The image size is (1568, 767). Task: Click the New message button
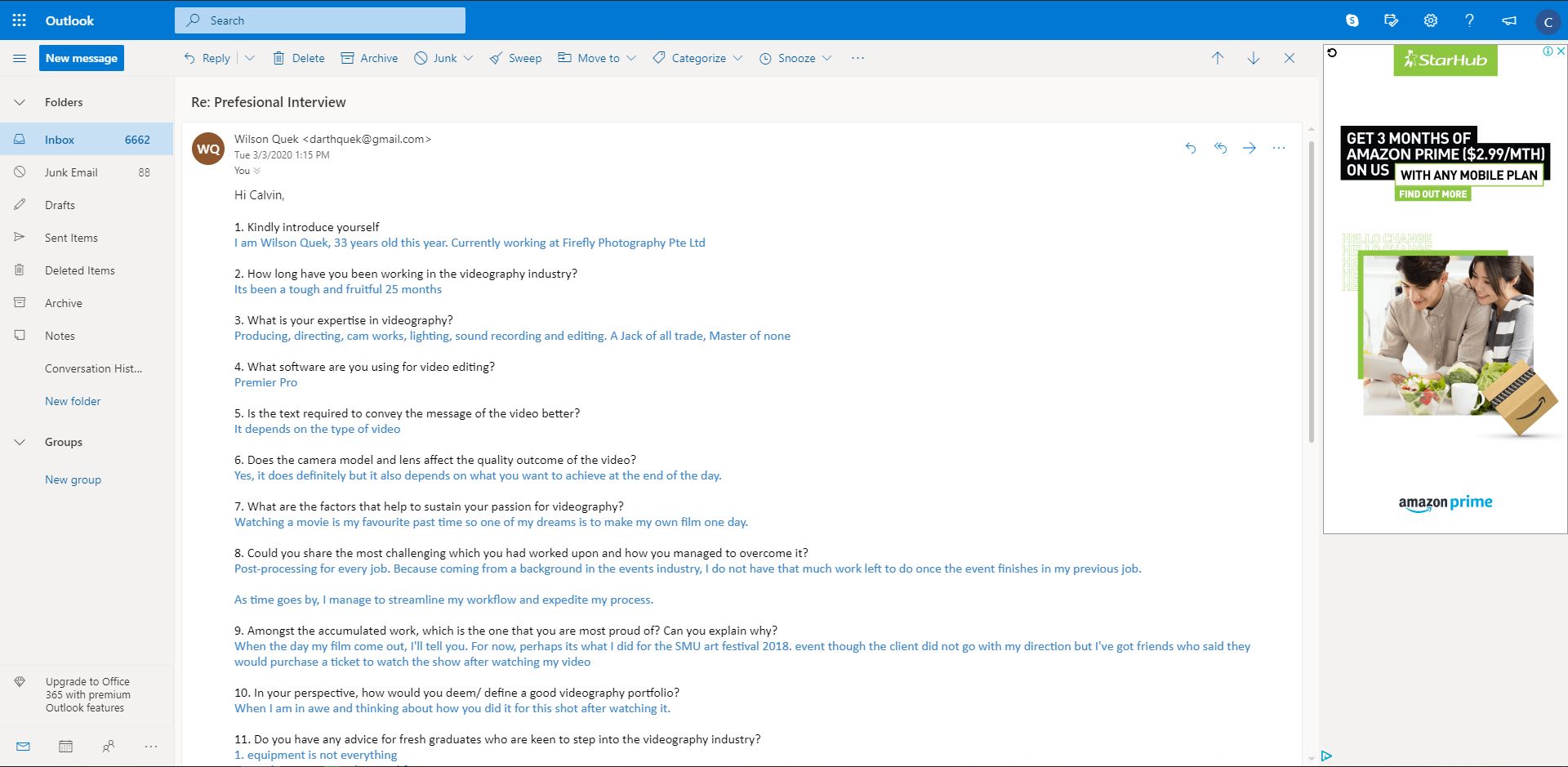(x=82, y=58)
